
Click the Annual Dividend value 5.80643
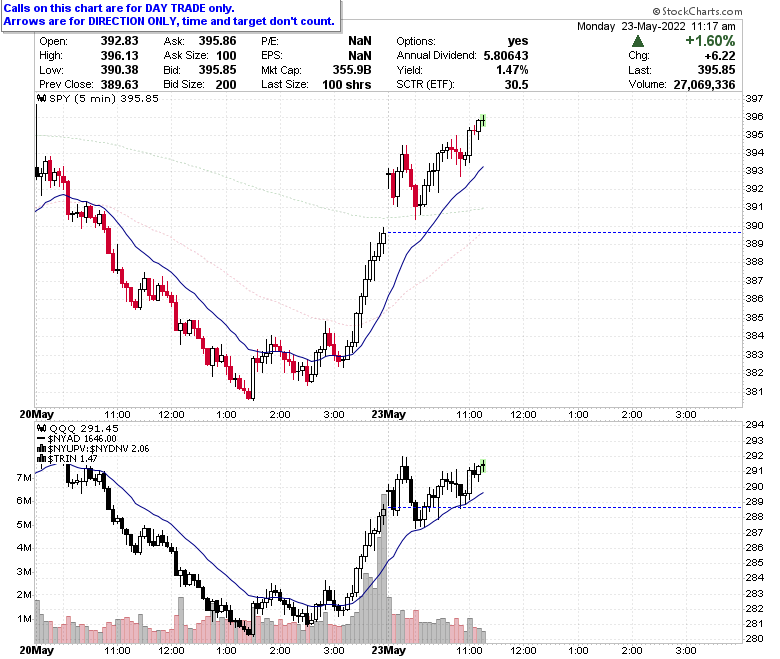click(506, 56)
